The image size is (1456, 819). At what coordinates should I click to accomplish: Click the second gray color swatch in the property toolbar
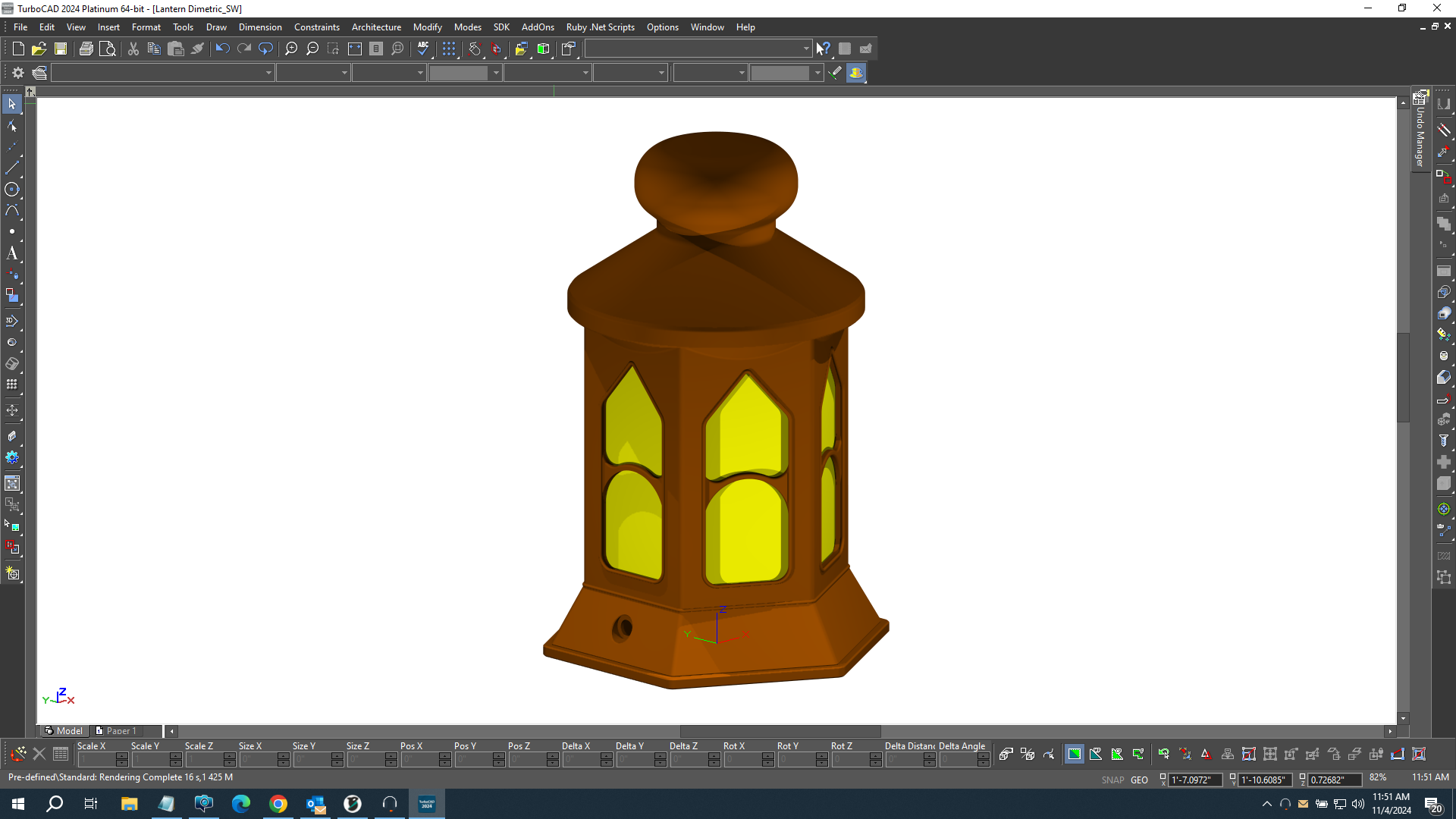point(780,73)
